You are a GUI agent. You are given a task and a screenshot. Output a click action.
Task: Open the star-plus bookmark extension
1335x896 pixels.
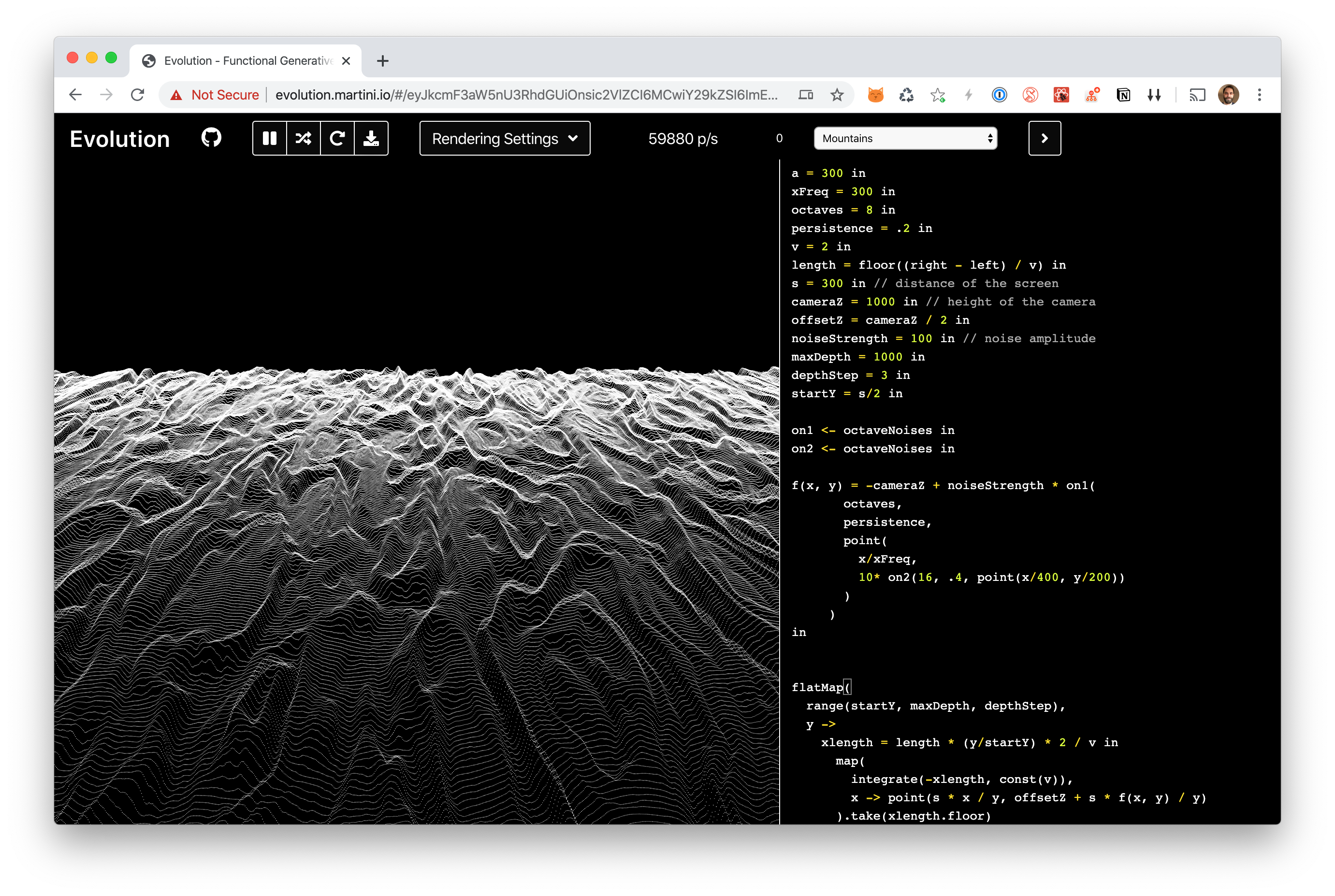coord(937,95)
